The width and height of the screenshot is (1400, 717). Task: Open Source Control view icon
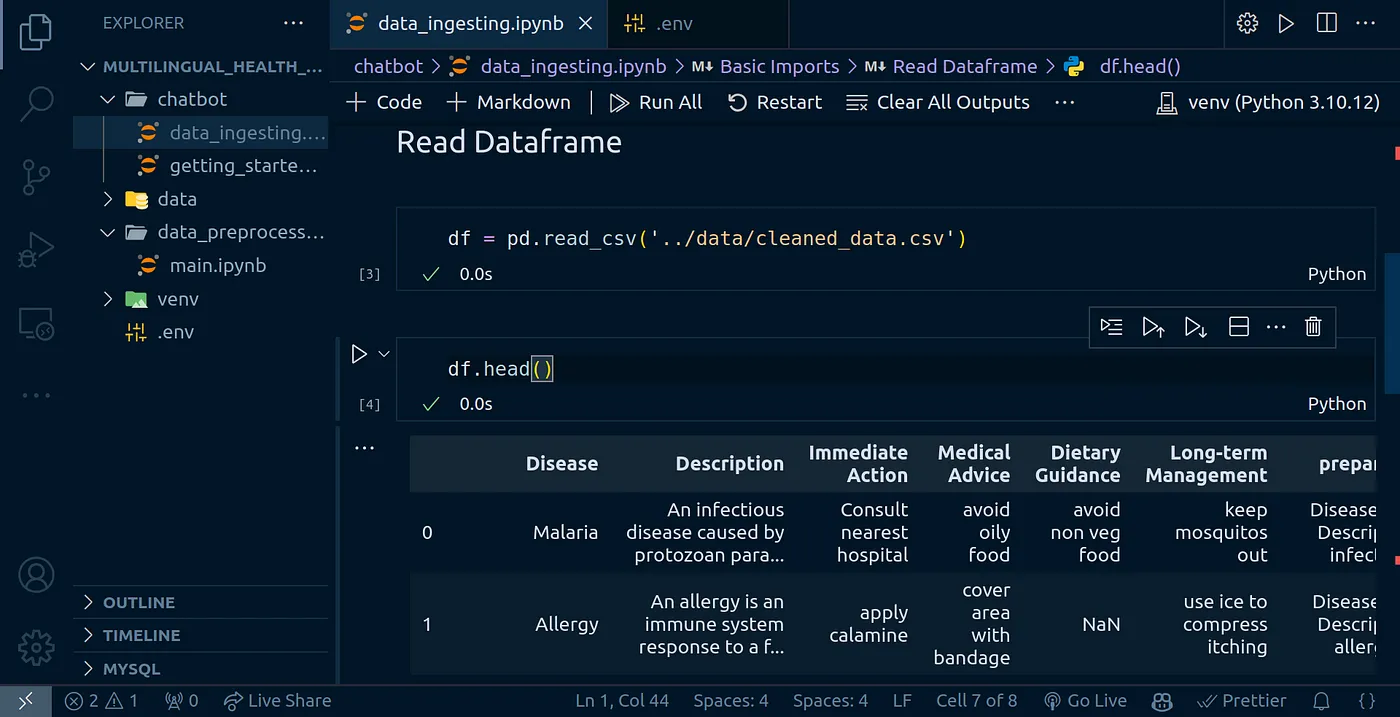coord(36,177)
